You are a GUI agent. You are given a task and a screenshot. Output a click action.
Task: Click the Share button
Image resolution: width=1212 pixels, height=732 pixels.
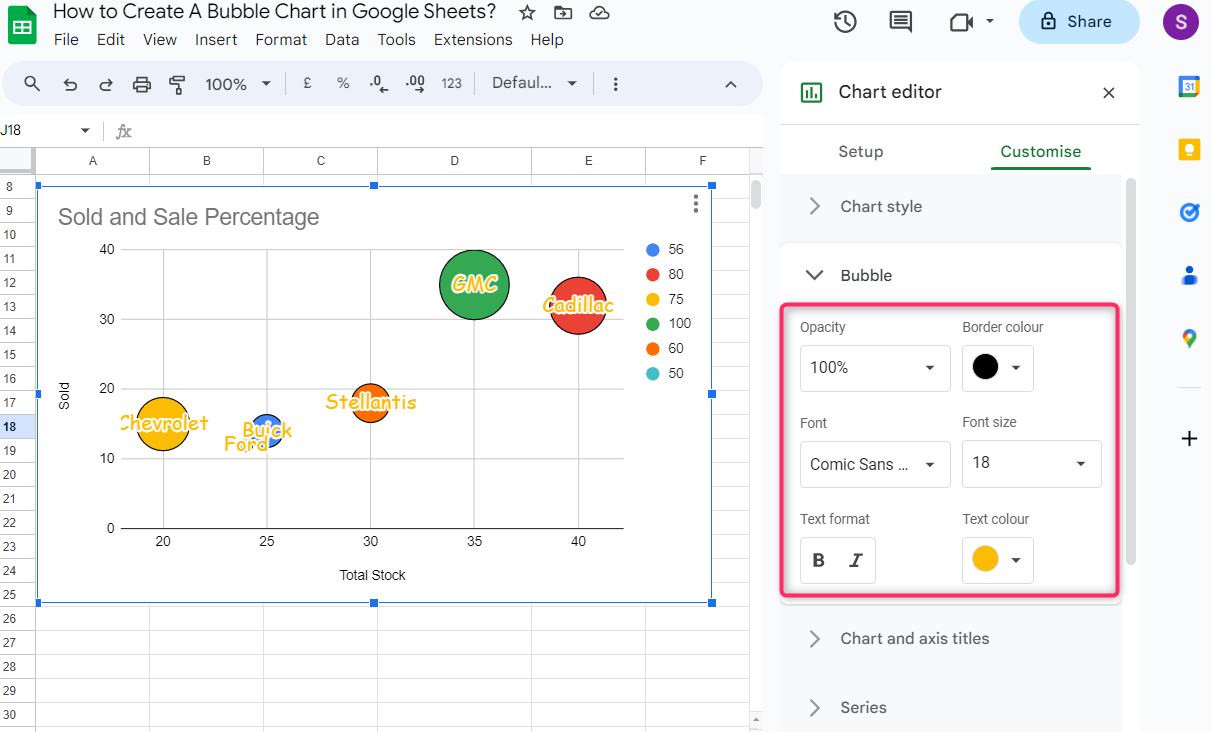click(x=1078, y=22)
